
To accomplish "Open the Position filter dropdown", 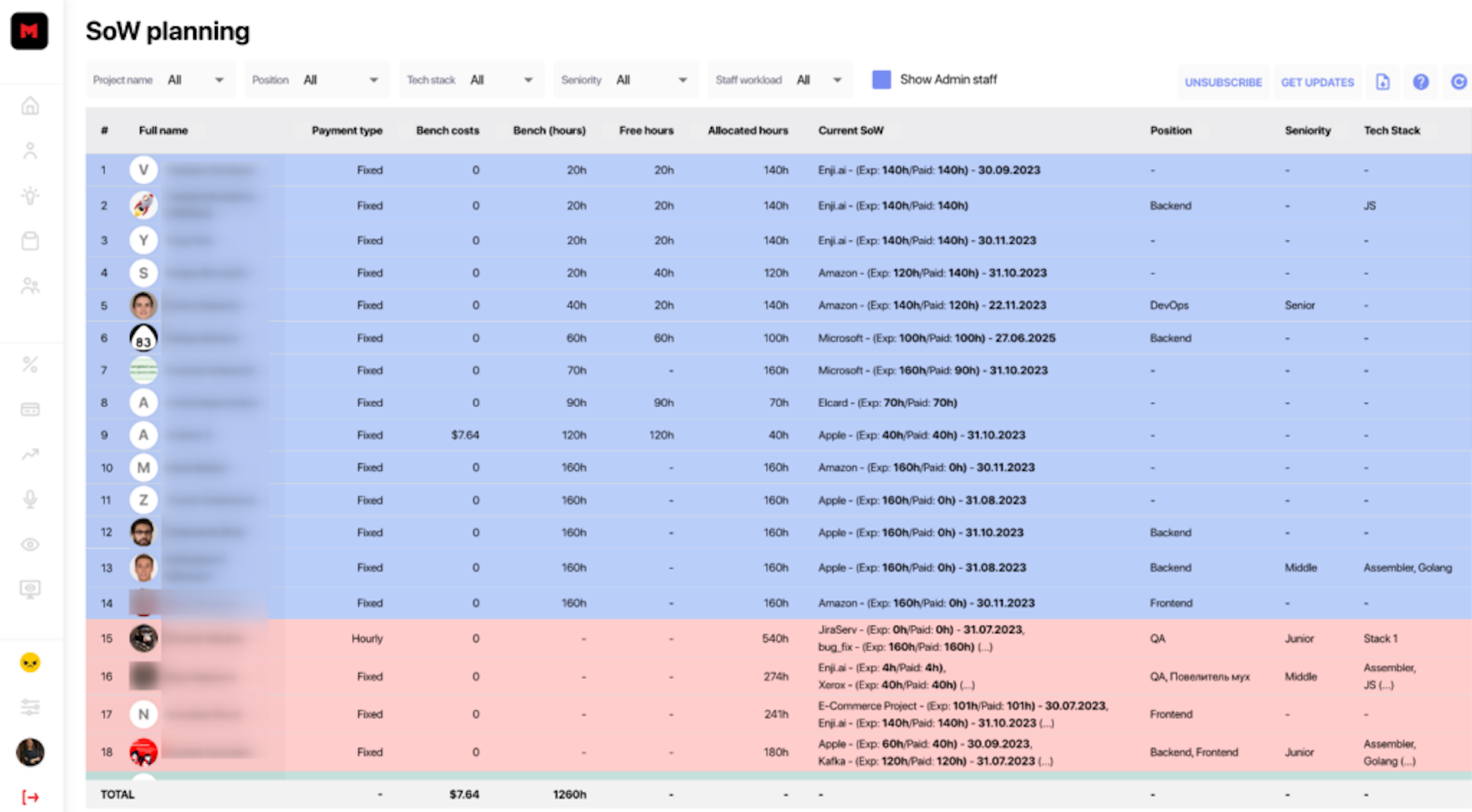I will 316,80.
